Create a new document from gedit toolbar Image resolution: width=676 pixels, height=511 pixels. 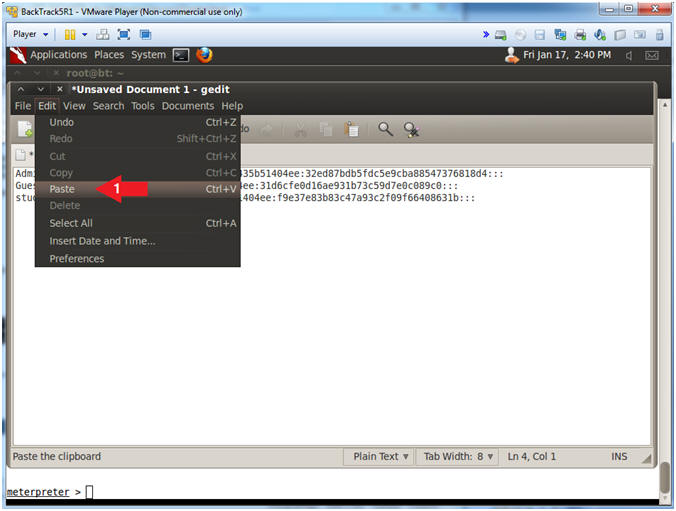pos(25,129)
